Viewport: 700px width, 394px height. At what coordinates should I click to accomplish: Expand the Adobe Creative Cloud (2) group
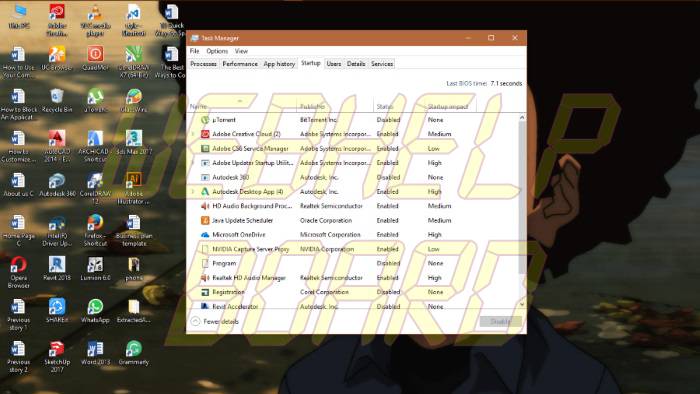pyautogui.click(x=193, y=134)
